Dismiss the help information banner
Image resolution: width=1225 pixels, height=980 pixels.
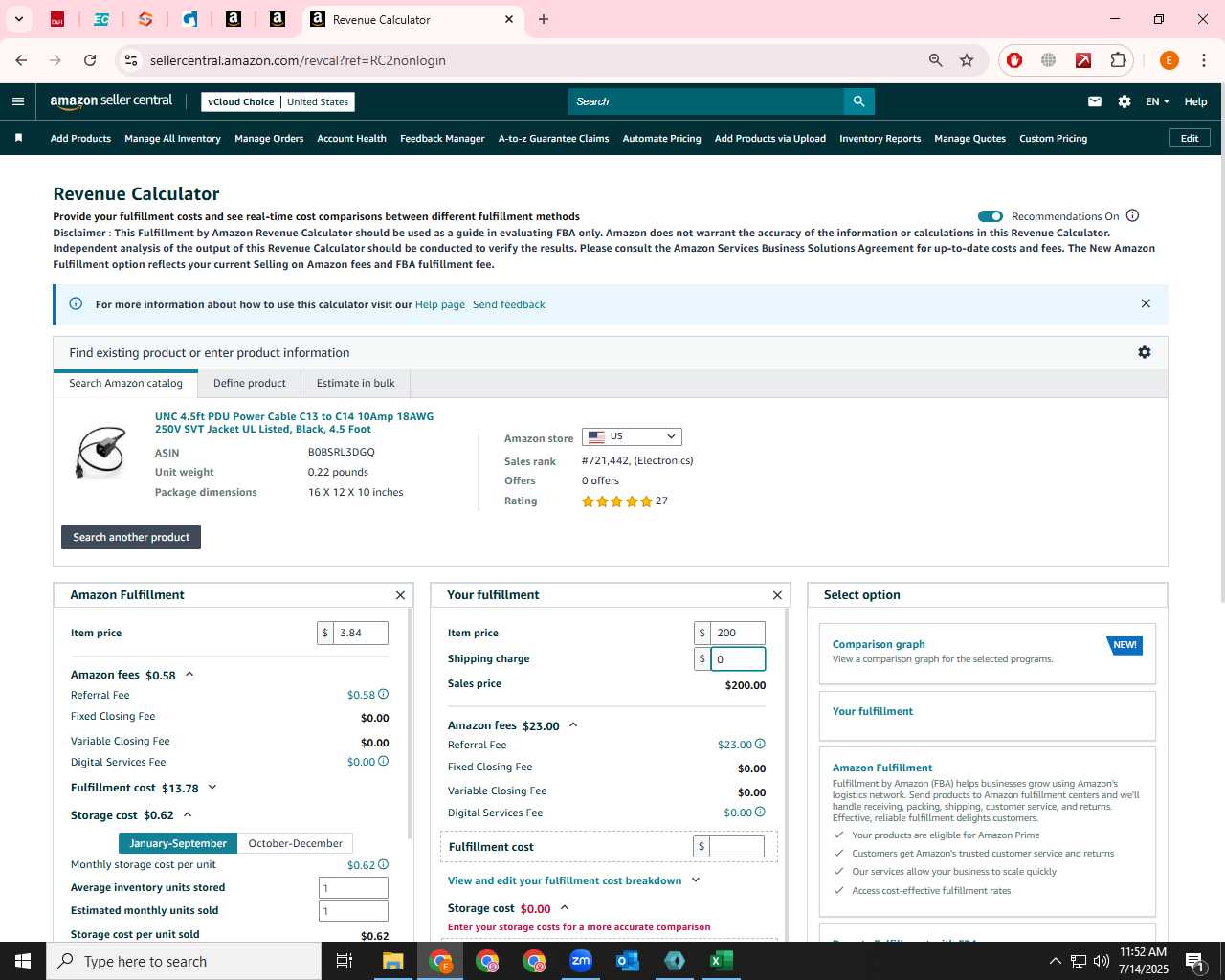tap(1146, 303)
